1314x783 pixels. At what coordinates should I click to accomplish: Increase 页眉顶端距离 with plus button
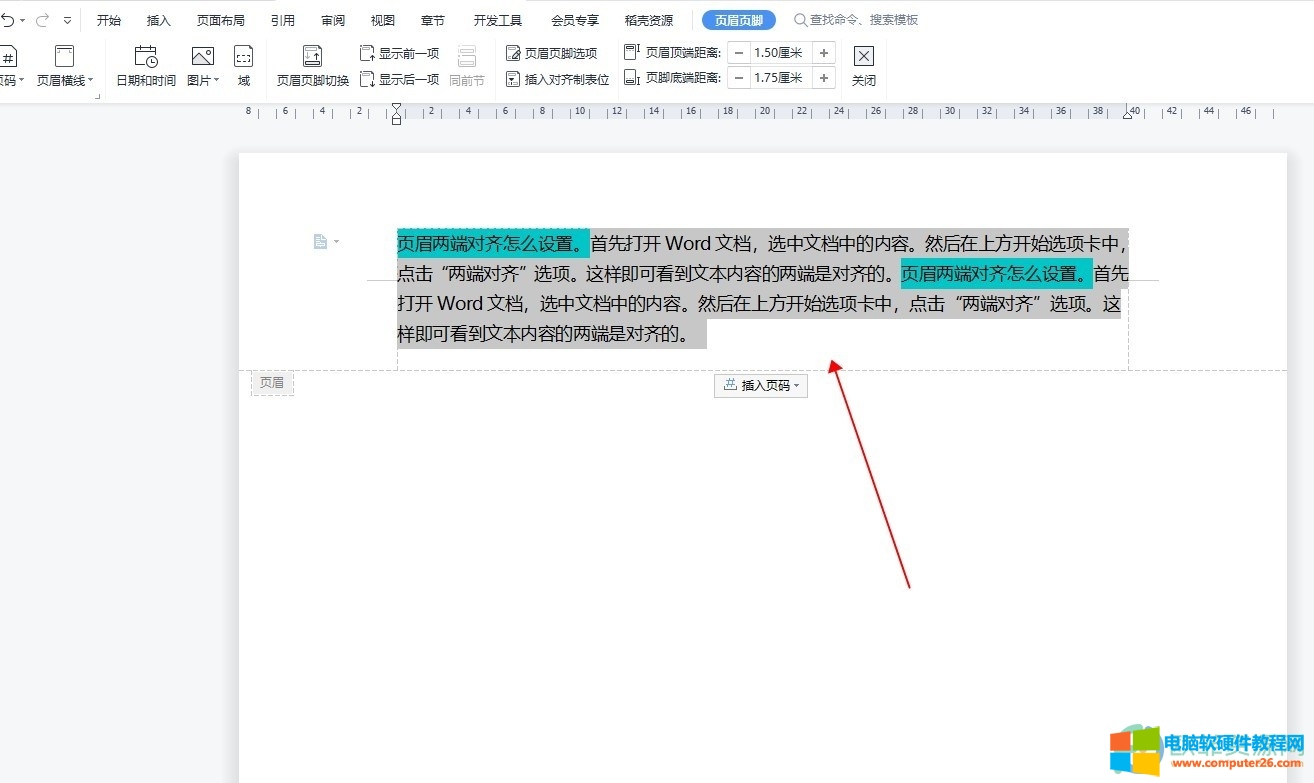click(824, 53)
